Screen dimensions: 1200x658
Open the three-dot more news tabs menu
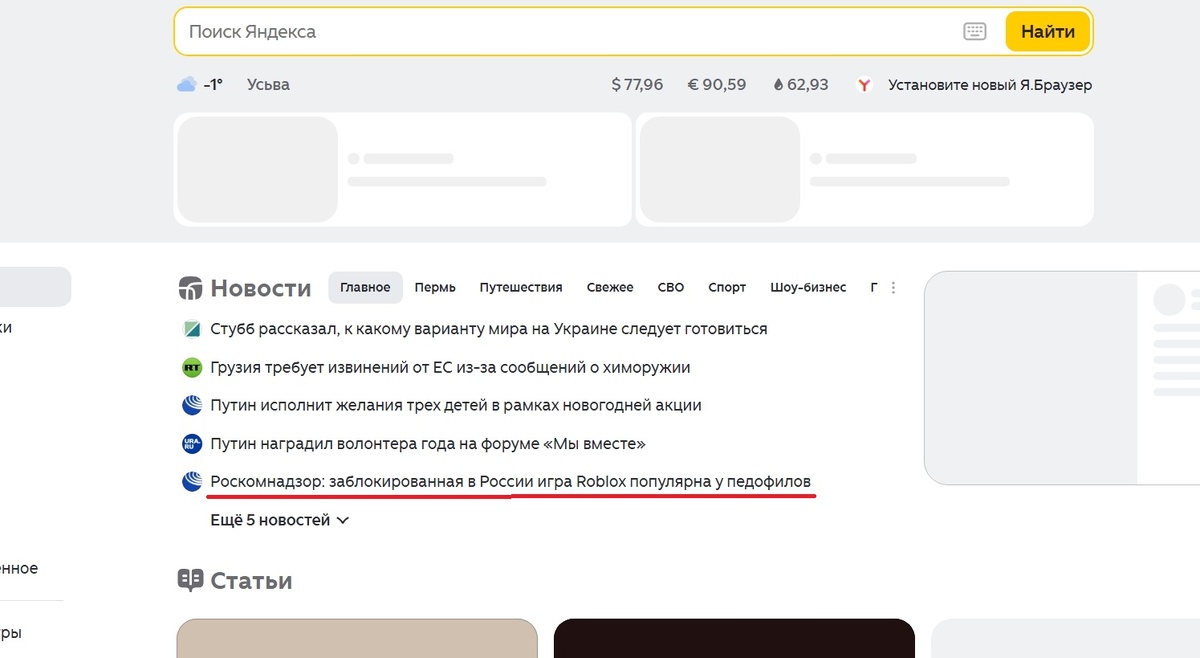[893, 287]
